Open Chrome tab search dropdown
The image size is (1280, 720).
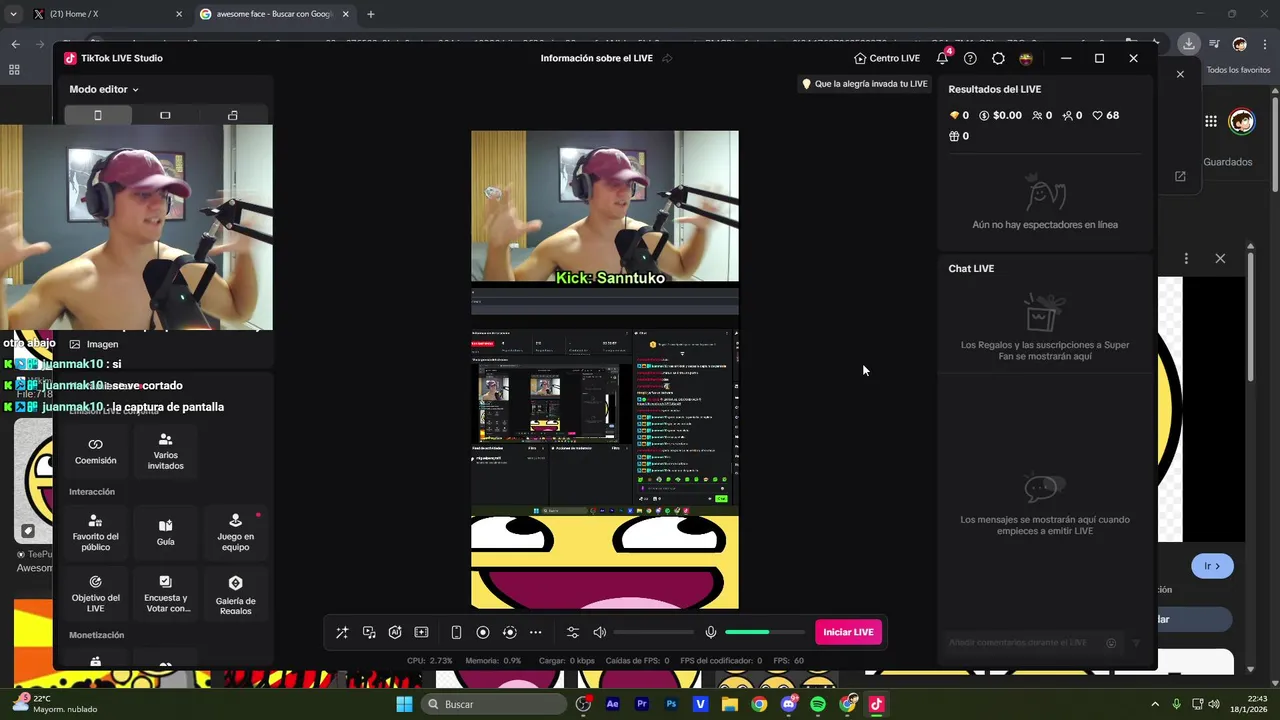(x=12, y=14)
